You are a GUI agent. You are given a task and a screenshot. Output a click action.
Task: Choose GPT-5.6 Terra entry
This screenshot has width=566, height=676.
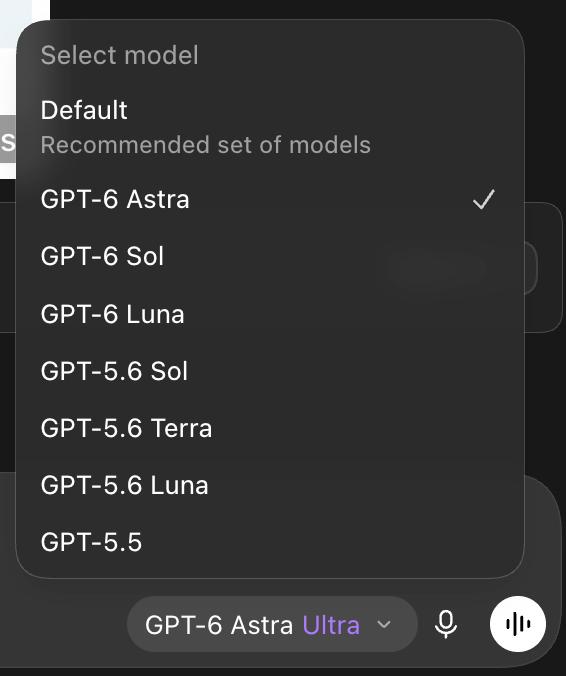pos(270,428)
